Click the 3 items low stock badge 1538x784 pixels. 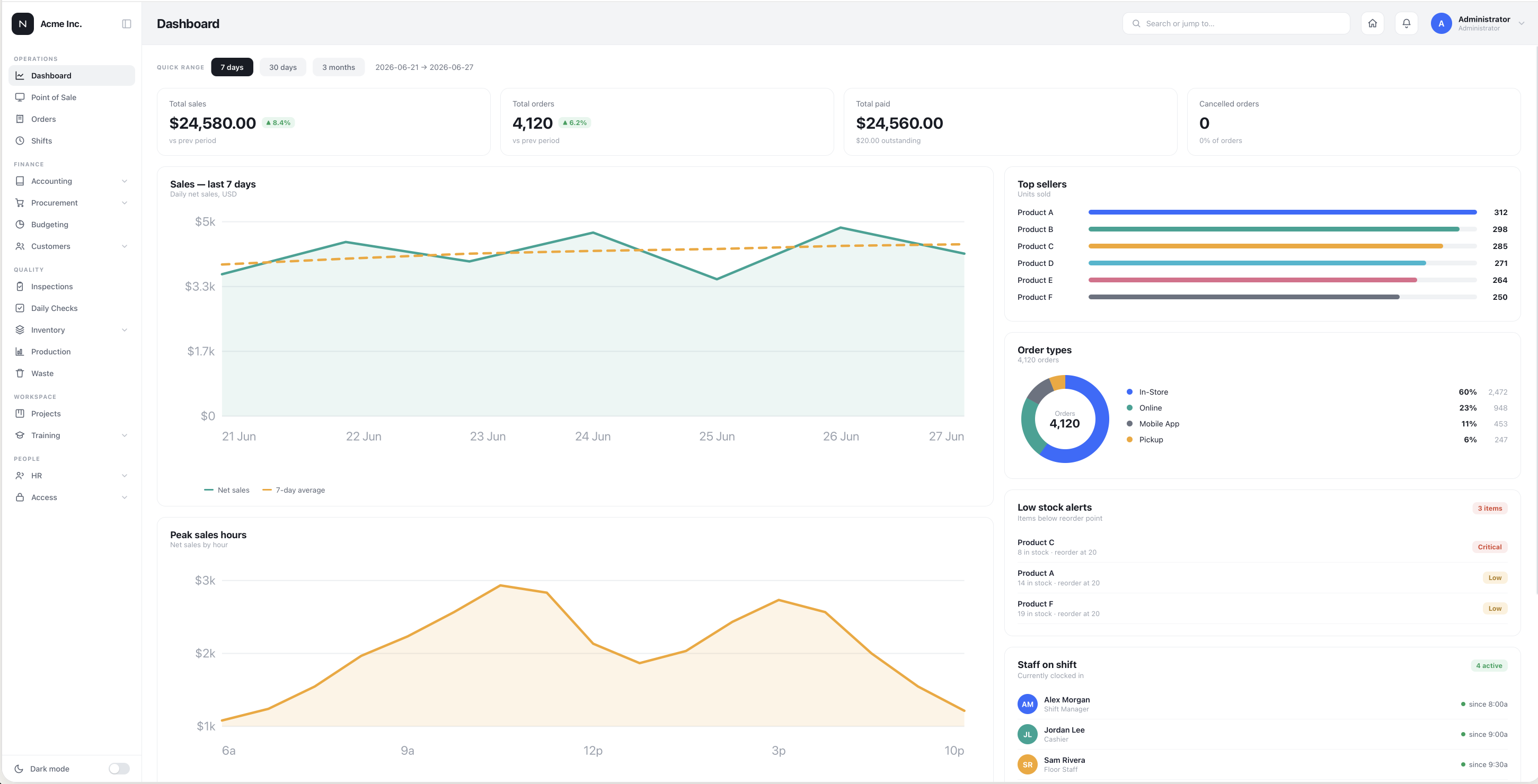pyautogui.click(x=1490, y=509)
